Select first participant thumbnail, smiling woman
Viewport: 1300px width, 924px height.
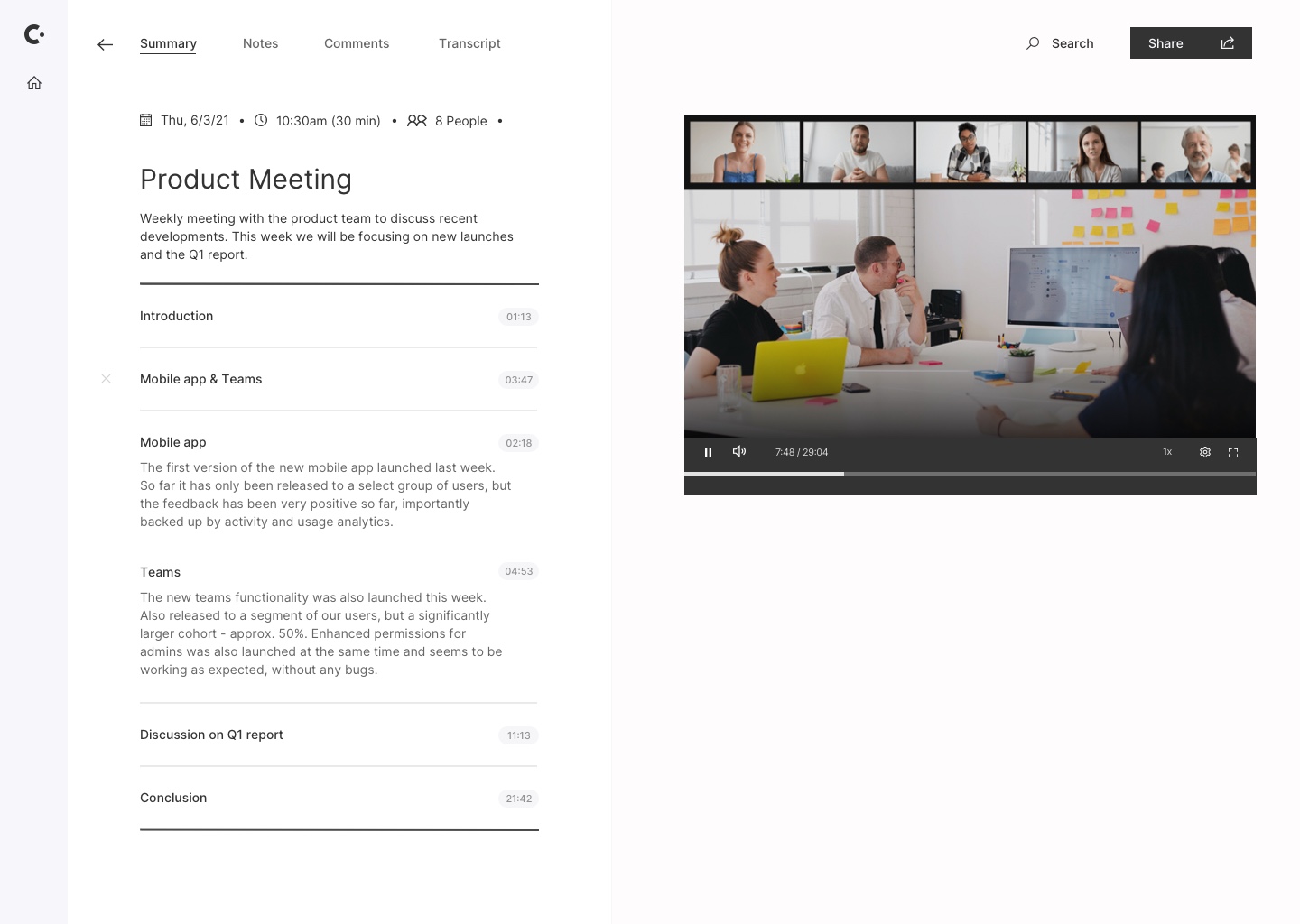pos(745,152)
